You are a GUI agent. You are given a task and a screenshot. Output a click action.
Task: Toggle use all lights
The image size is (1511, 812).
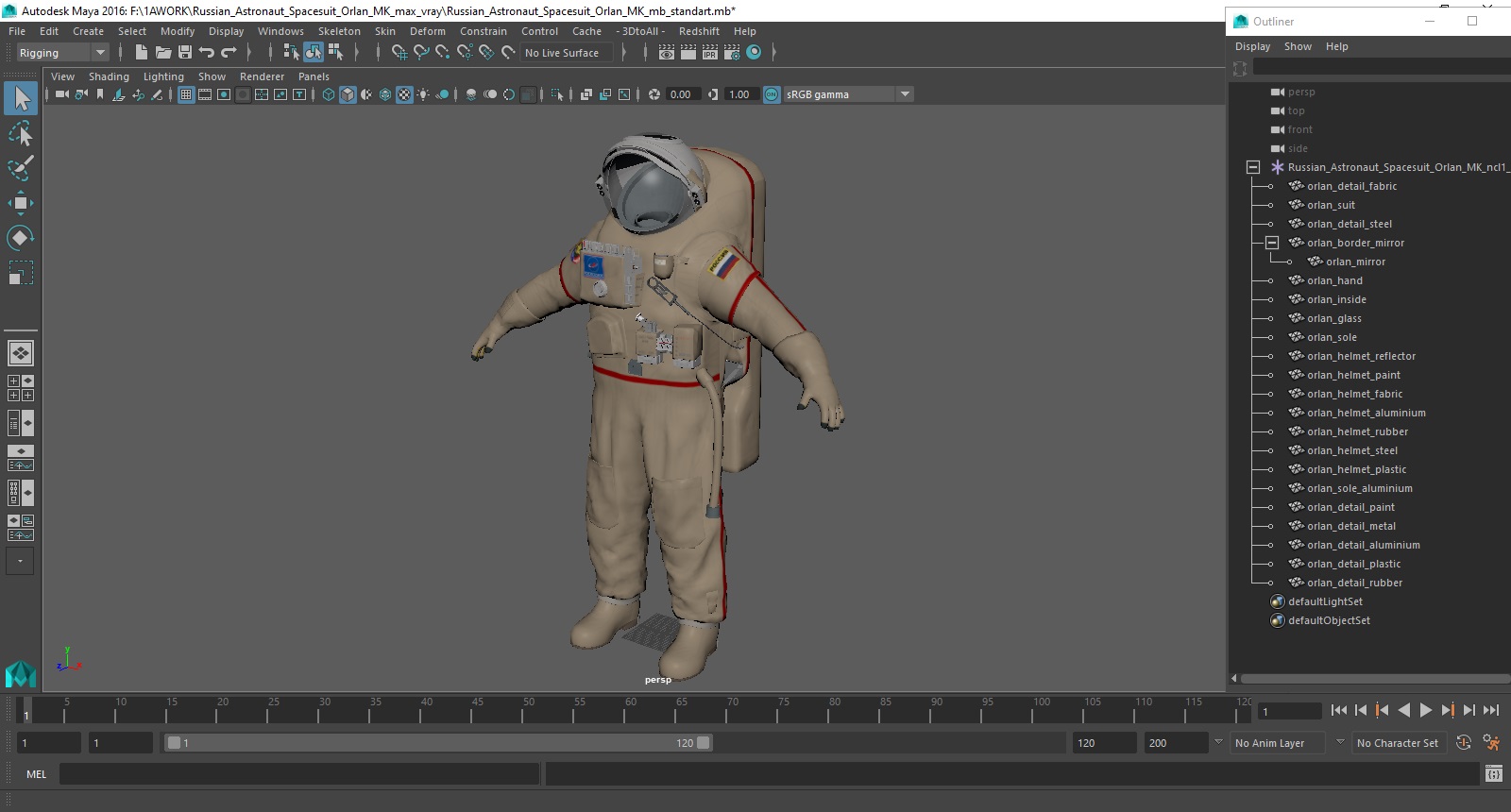423,94
